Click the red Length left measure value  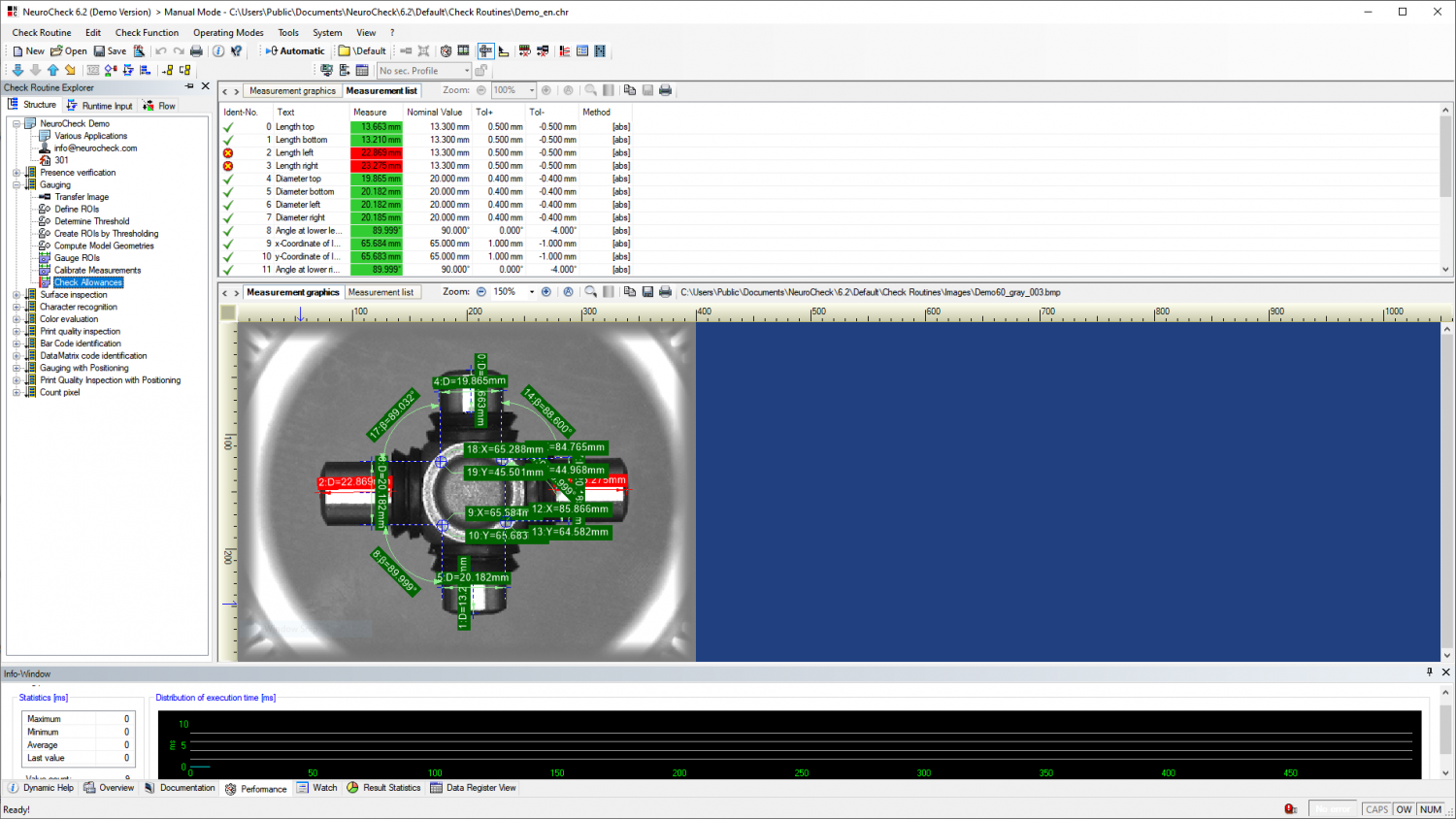pos(376,153)
